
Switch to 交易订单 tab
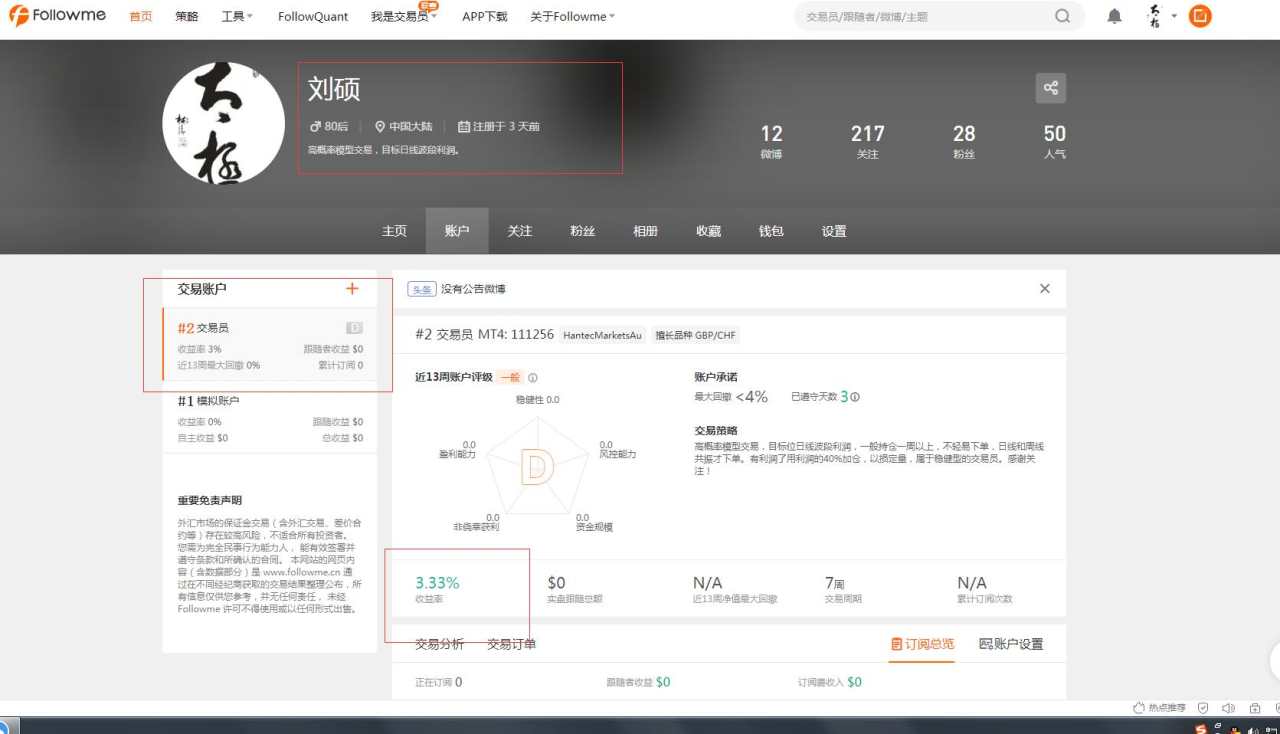point(511,644)
